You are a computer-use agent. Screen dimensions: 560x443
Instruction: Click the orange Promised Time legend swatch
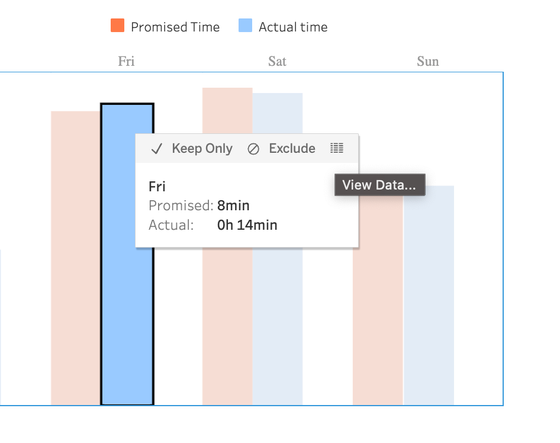tap(118, 26)
